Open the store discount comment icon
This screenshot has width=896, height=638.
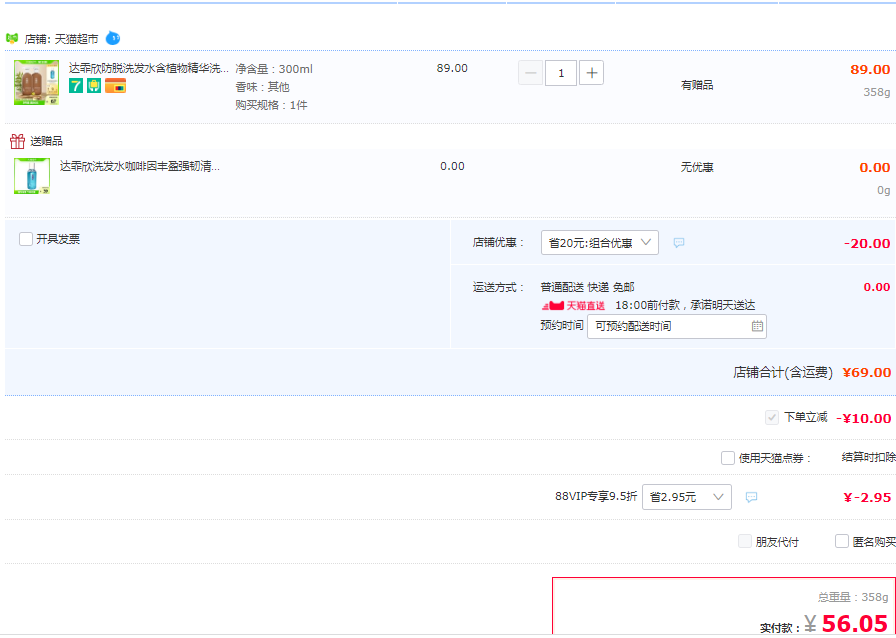point(679,243)
